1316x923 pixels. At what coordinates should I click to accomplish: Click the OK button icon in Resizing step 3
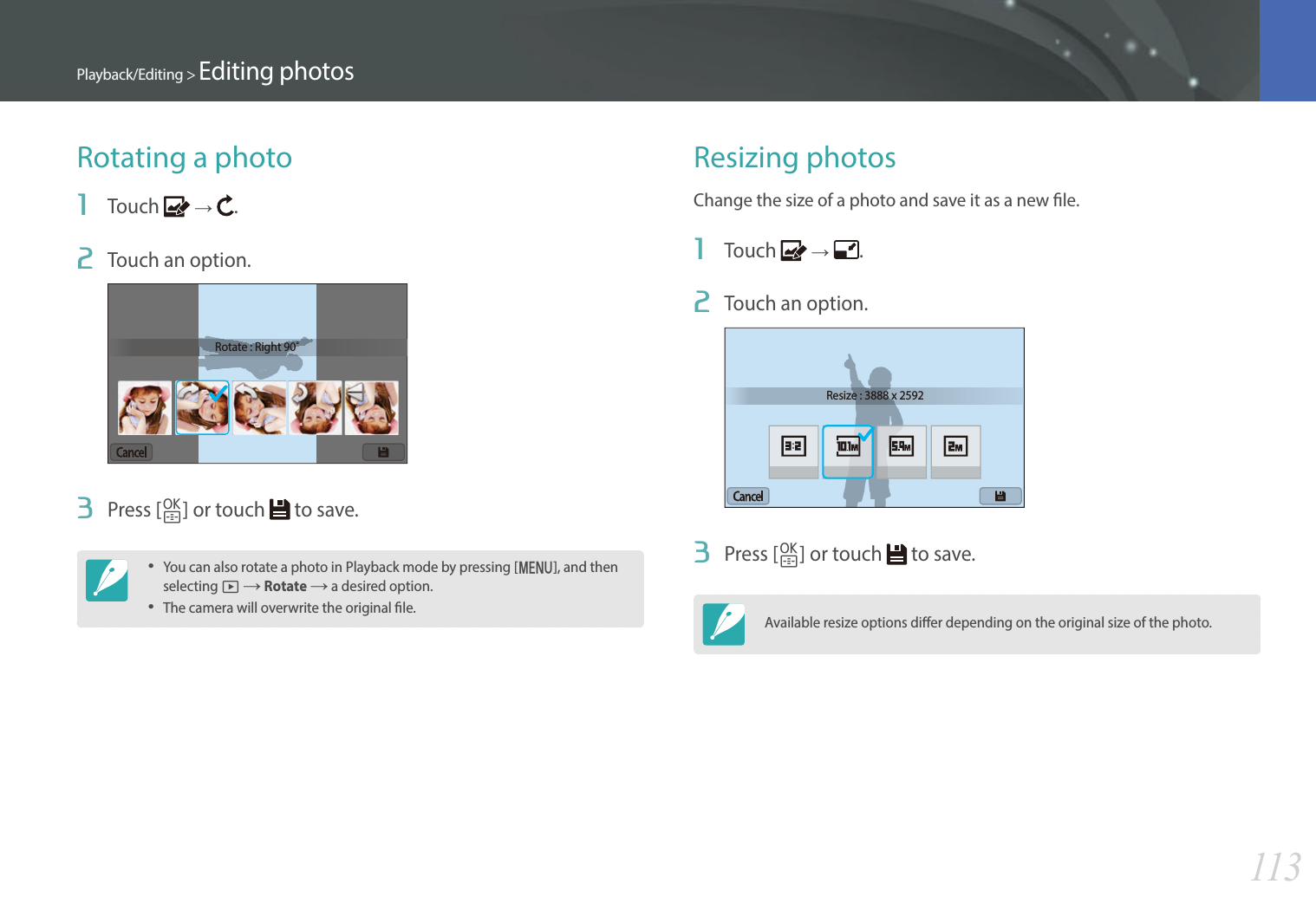(x=788, y=554)
